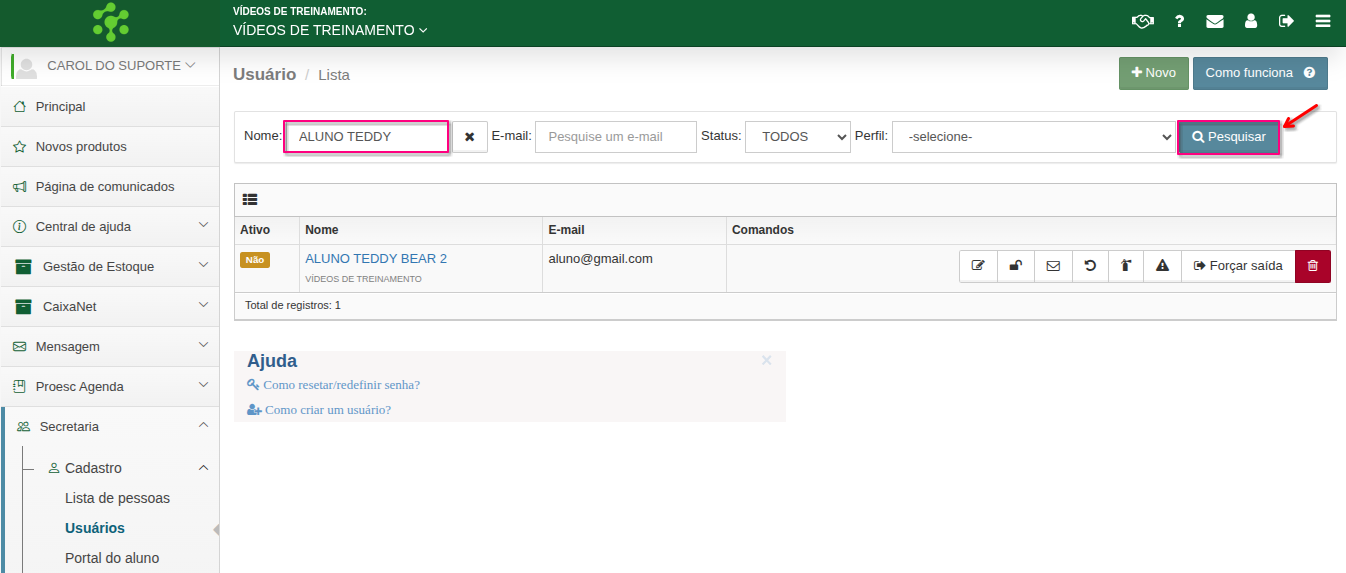The width and height of the screenshot is (1346, 573).
Task: Click the edit user pencil icon
Action: [x=978, y=266]
